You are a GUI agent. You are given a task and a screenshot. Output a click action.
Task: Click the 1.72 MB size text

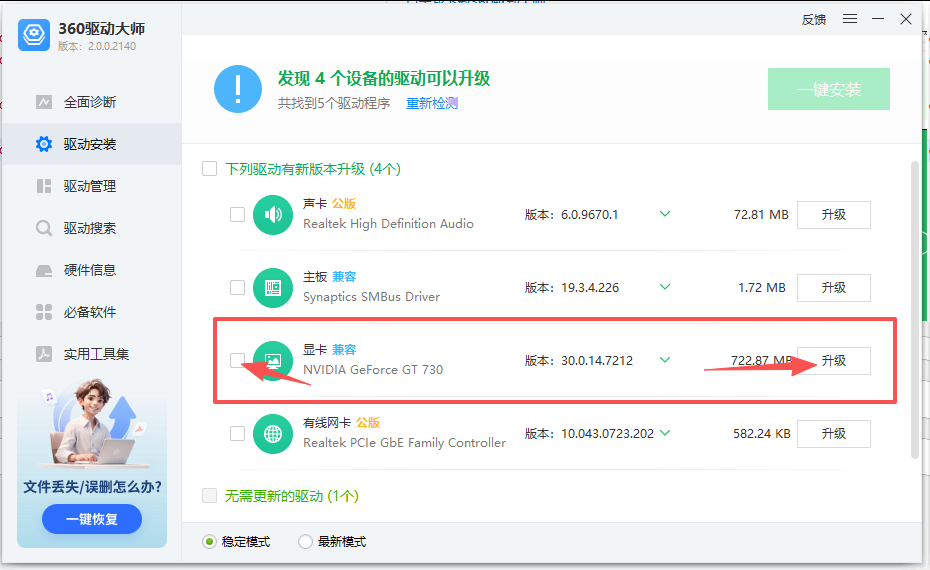coord(762,288)
